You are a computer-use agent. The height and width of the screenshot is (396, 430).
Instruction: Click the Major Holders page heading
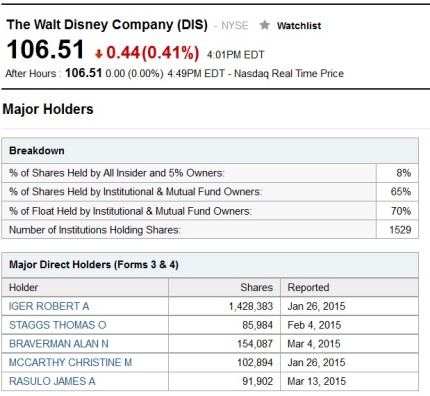click(x=48, y=109)
